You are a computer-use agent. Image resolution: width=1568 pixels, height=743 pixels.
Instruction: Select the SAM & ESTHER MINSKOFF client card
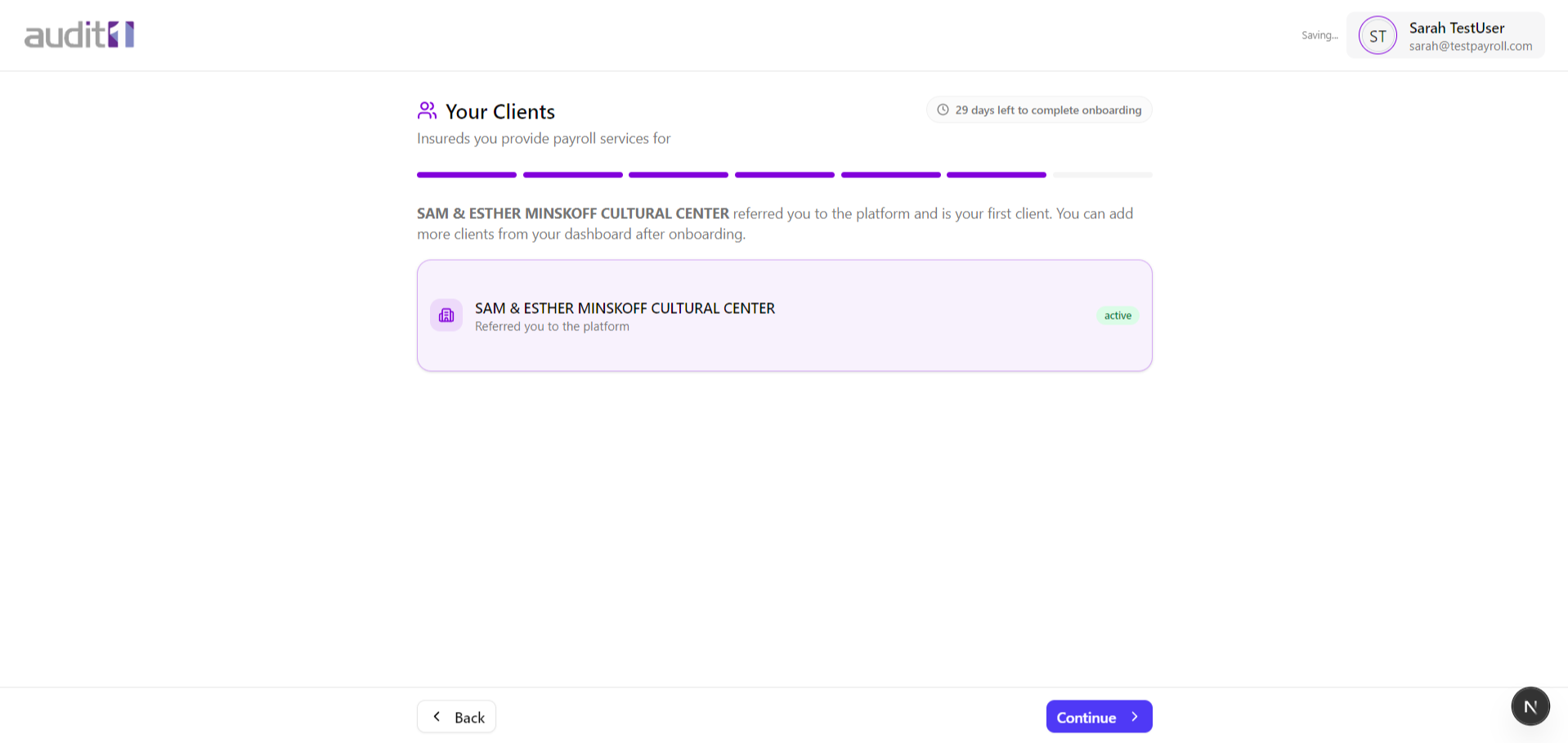coord(784,316)
